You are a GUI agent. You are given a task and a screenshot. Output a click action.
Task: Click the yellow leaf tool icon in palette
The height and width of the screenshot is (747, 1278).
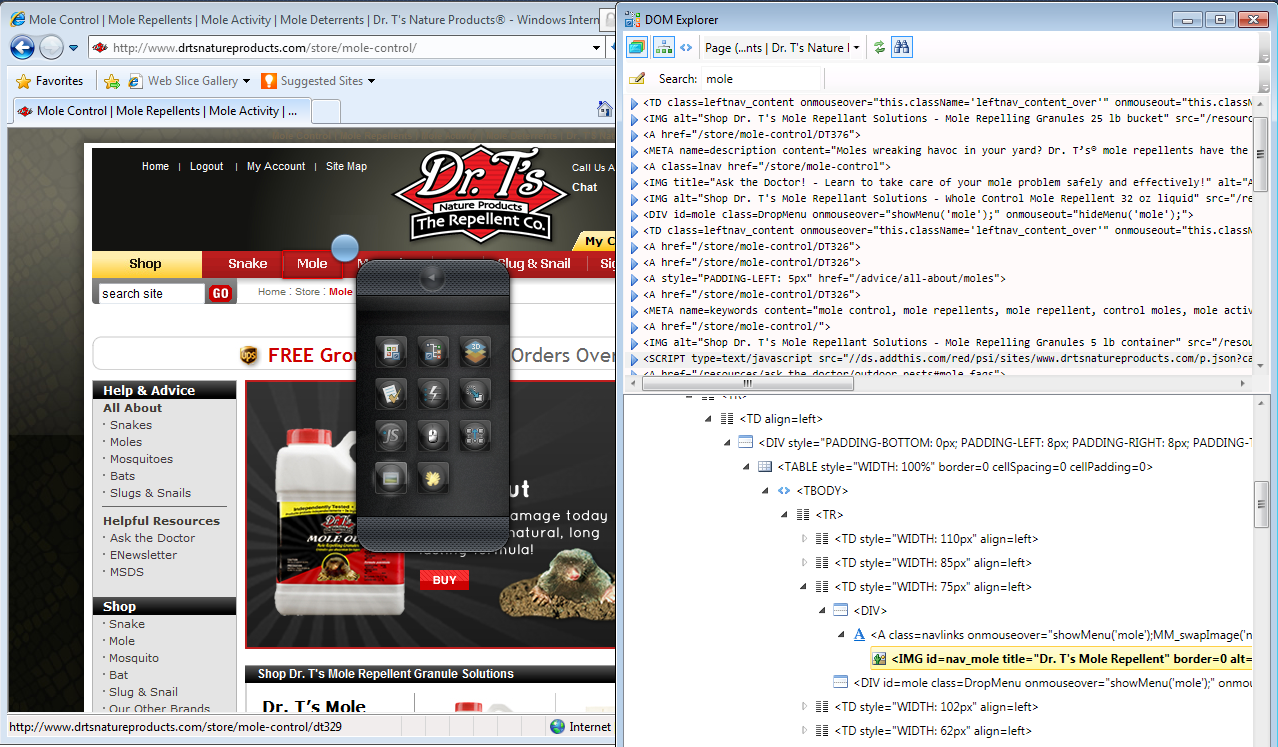pyautogui.click(x=433, y=477)
